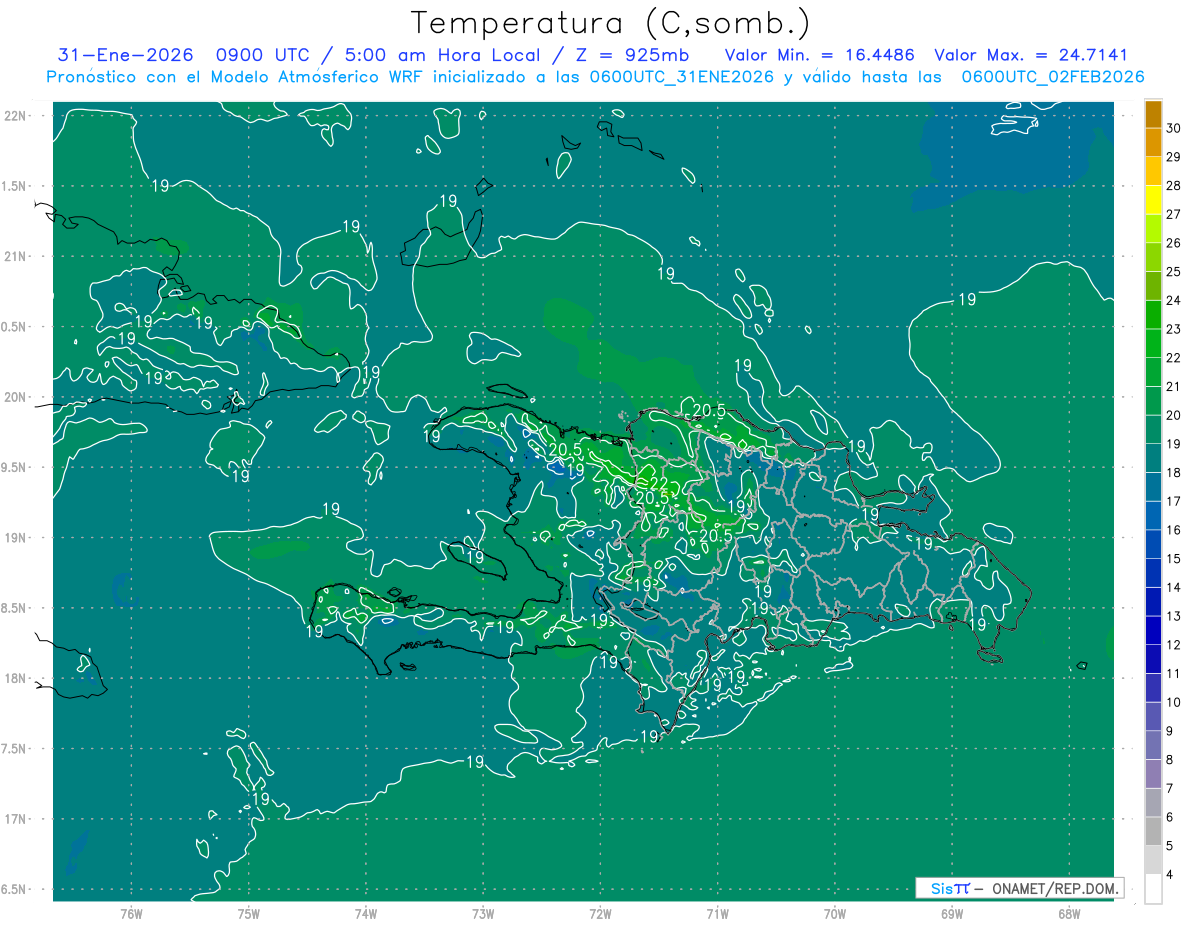
Task: Click the SisPI logo text in watermark
Action: (x=949, y=888)
